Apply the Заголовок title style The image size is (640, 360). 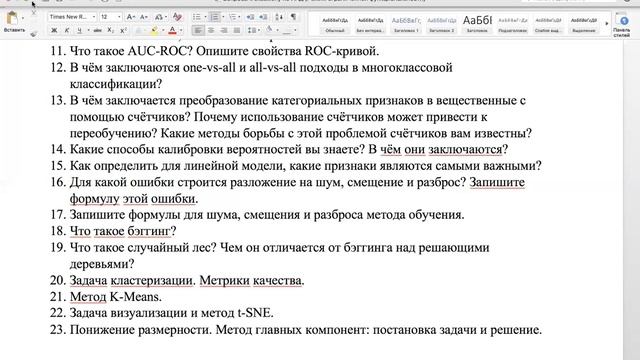click(x=477, y=24)
